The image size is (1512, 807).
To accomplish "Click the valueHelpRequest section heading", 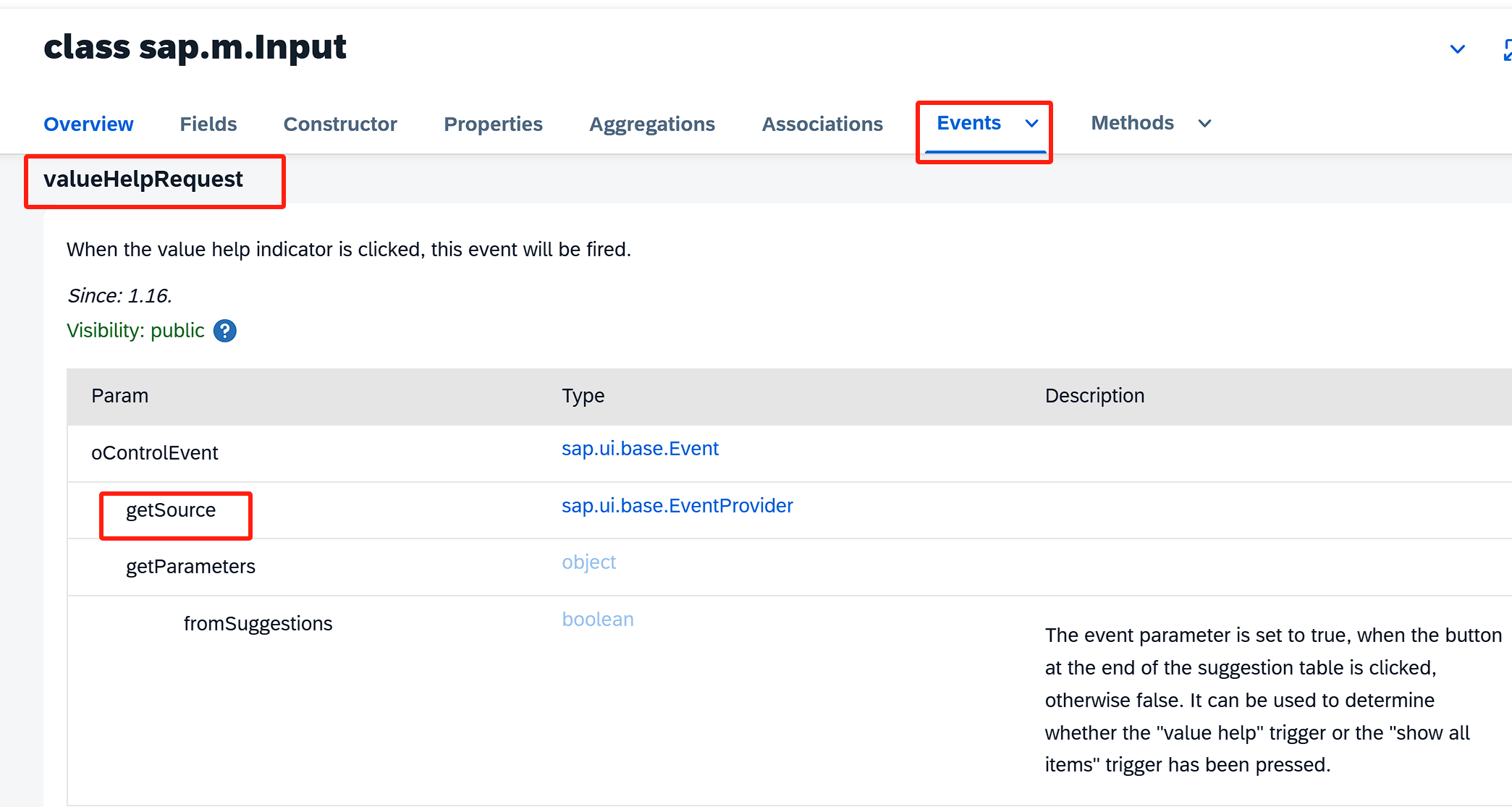I will pyautogui.click(x=143, y=179).
